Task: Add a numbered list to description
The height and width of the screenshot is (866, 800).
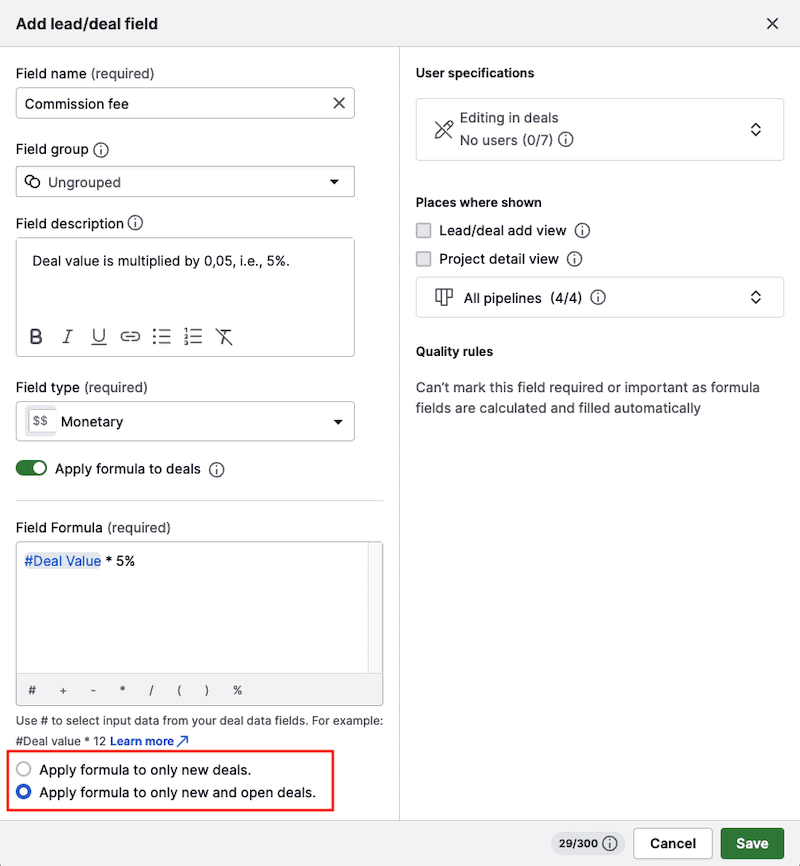Action: click(193, 337)
